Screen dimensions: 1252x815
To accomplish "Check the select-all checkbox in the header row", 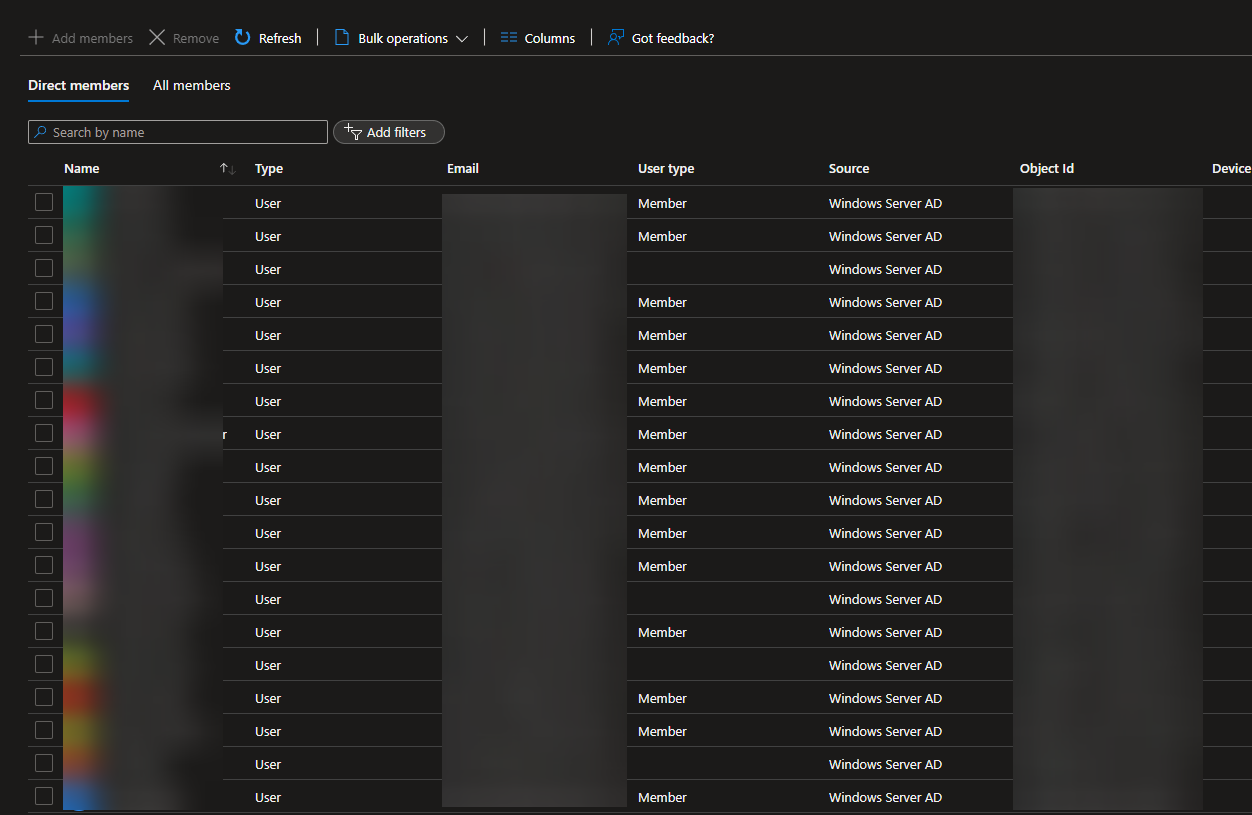I will [44, 168].
